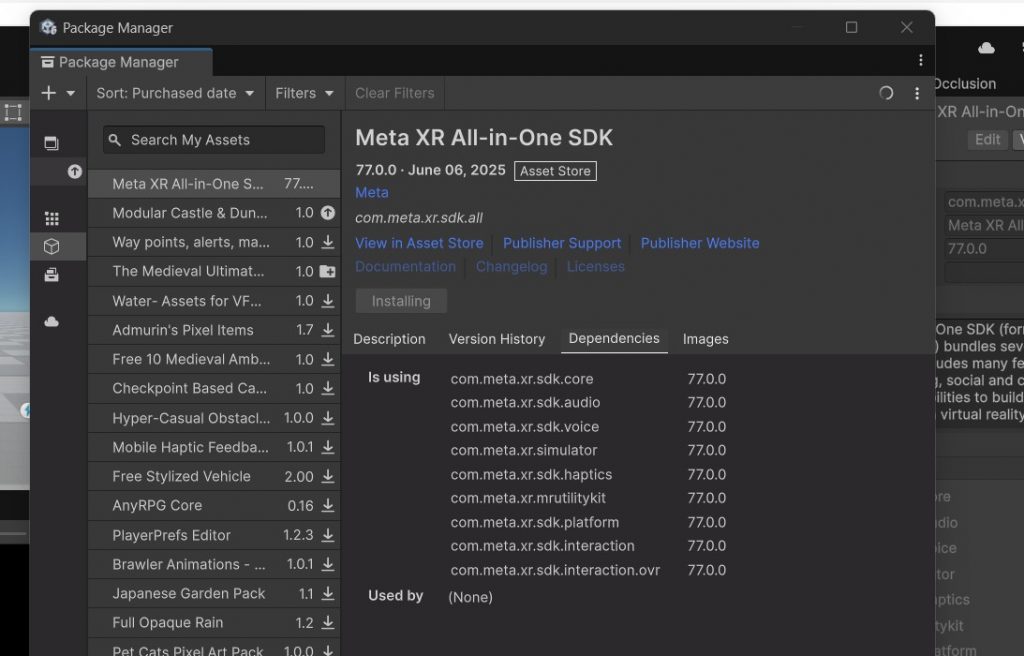Click download icon for AnyRPG Core
Viewport: 1024px width, 656px height.
tap(328, 505)
